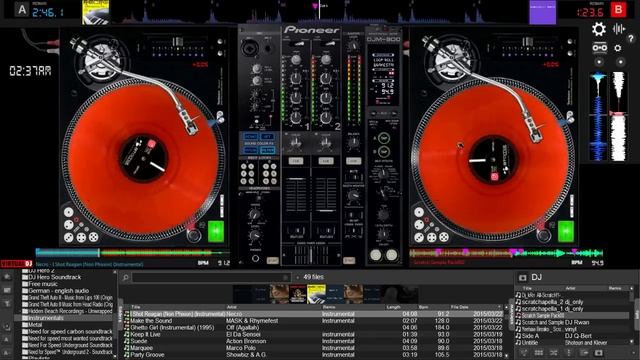Select the red deck B button
Screen dimensions: 640x360
(x=618, y=9)
